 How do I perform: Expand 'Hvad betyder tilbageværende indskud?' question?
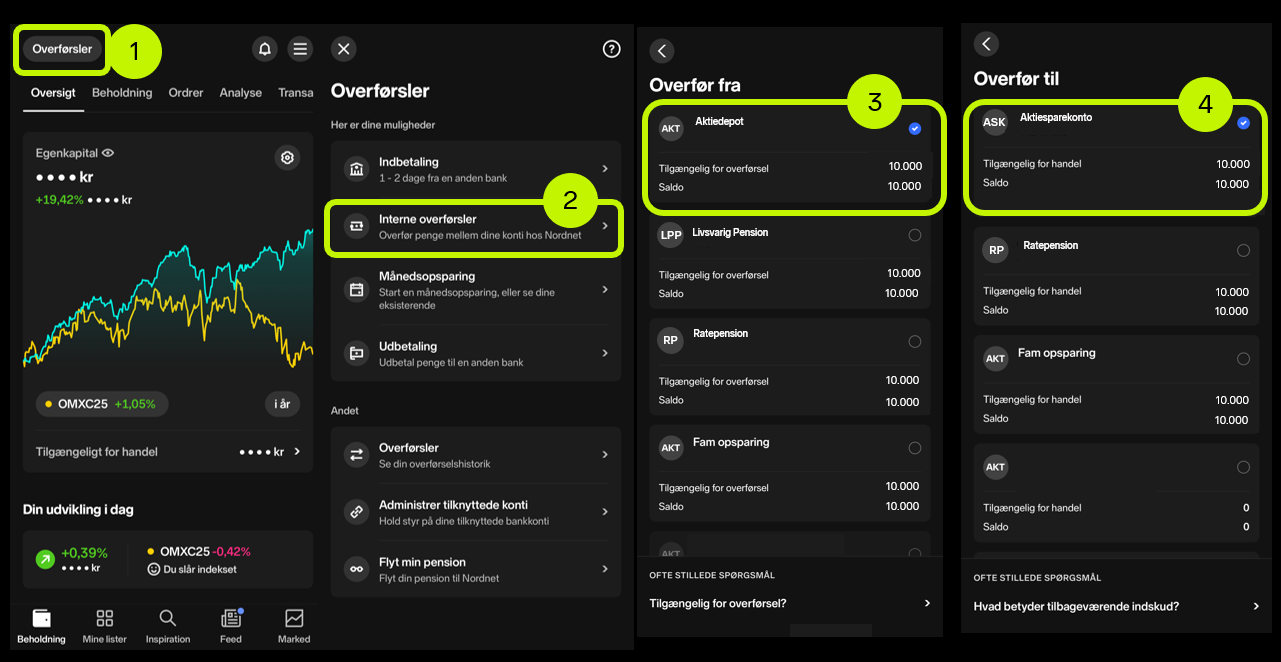point(1116,606)
